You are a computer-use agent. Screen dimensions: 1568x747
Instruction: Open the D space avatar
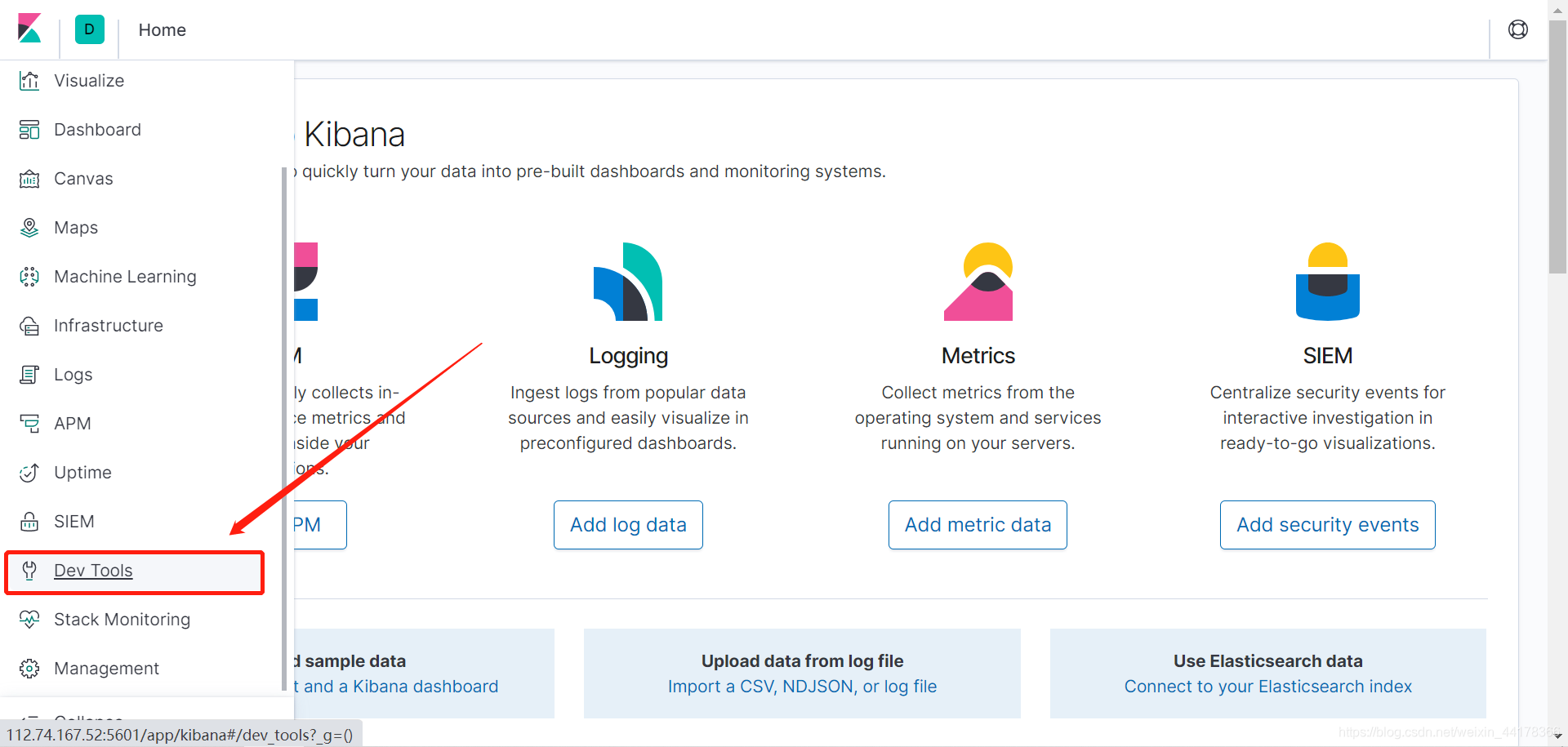[90, 29]
